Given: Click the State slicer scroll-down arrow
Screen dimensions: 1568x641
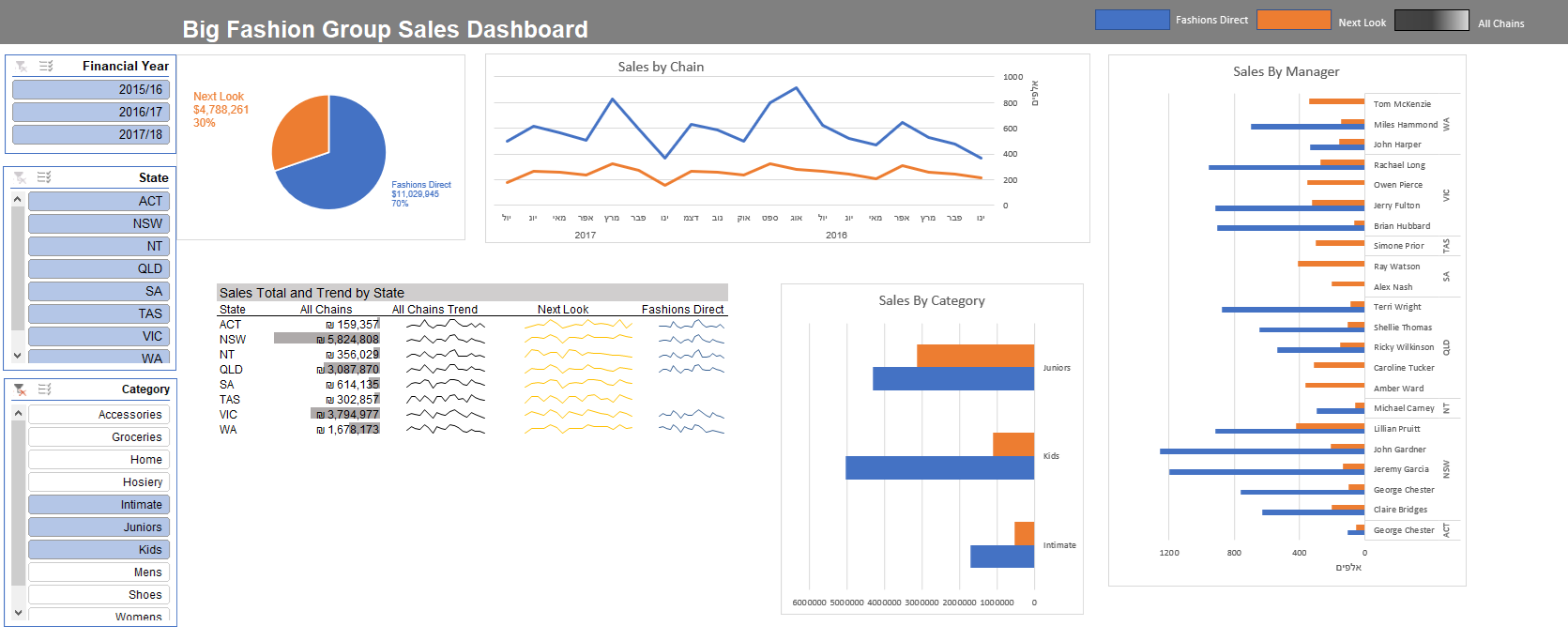Looking at the screenshot, I should pyautogui.click(x=17, y=356).
